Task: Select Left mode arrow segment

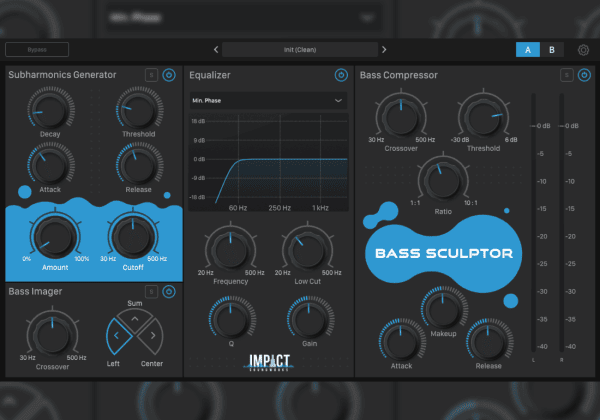Action: pos(118,336)
